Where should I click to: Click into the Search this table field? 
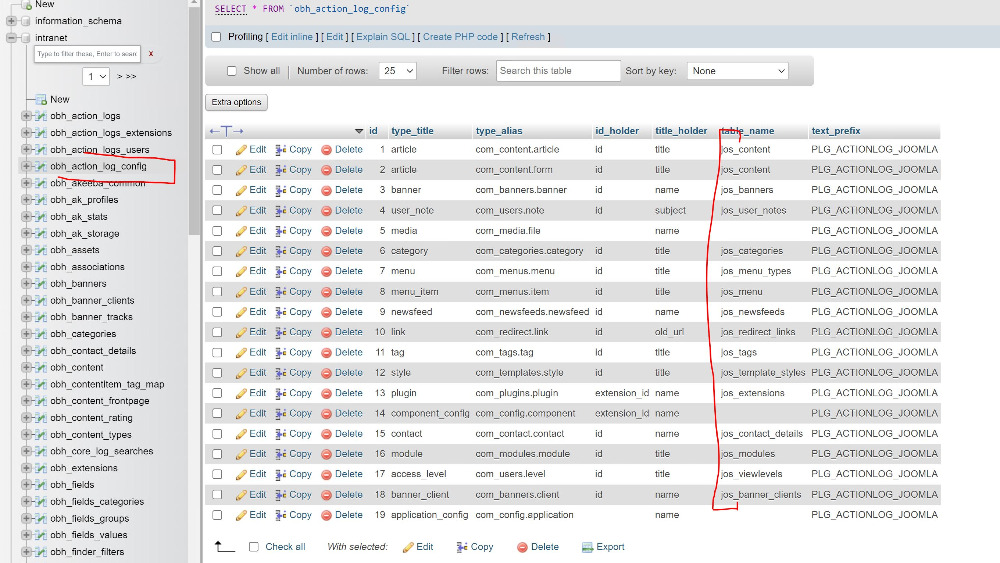point(558,71)
